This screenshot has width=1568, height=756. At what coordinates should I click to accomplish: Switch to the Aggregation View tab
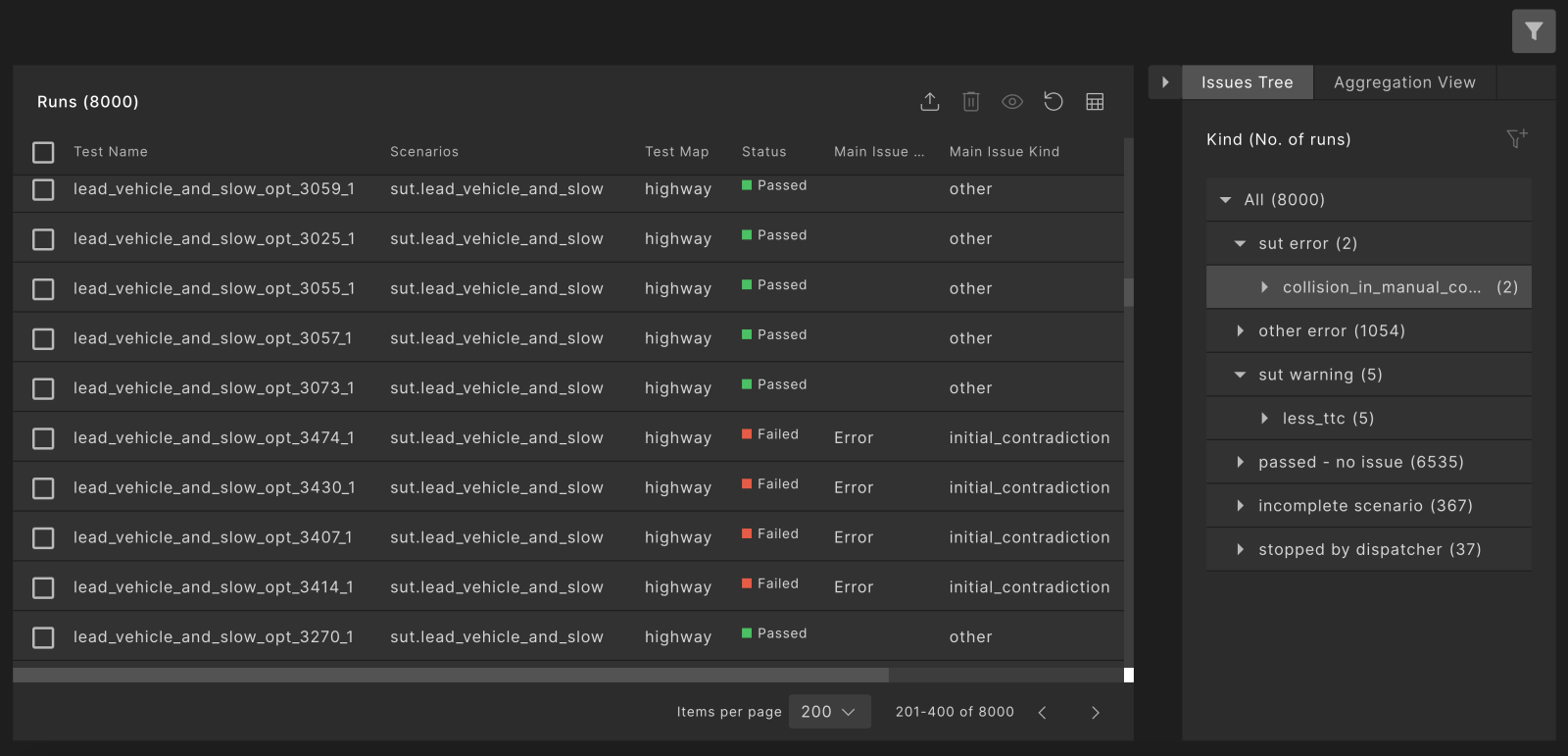click(x=1403, y=82)
